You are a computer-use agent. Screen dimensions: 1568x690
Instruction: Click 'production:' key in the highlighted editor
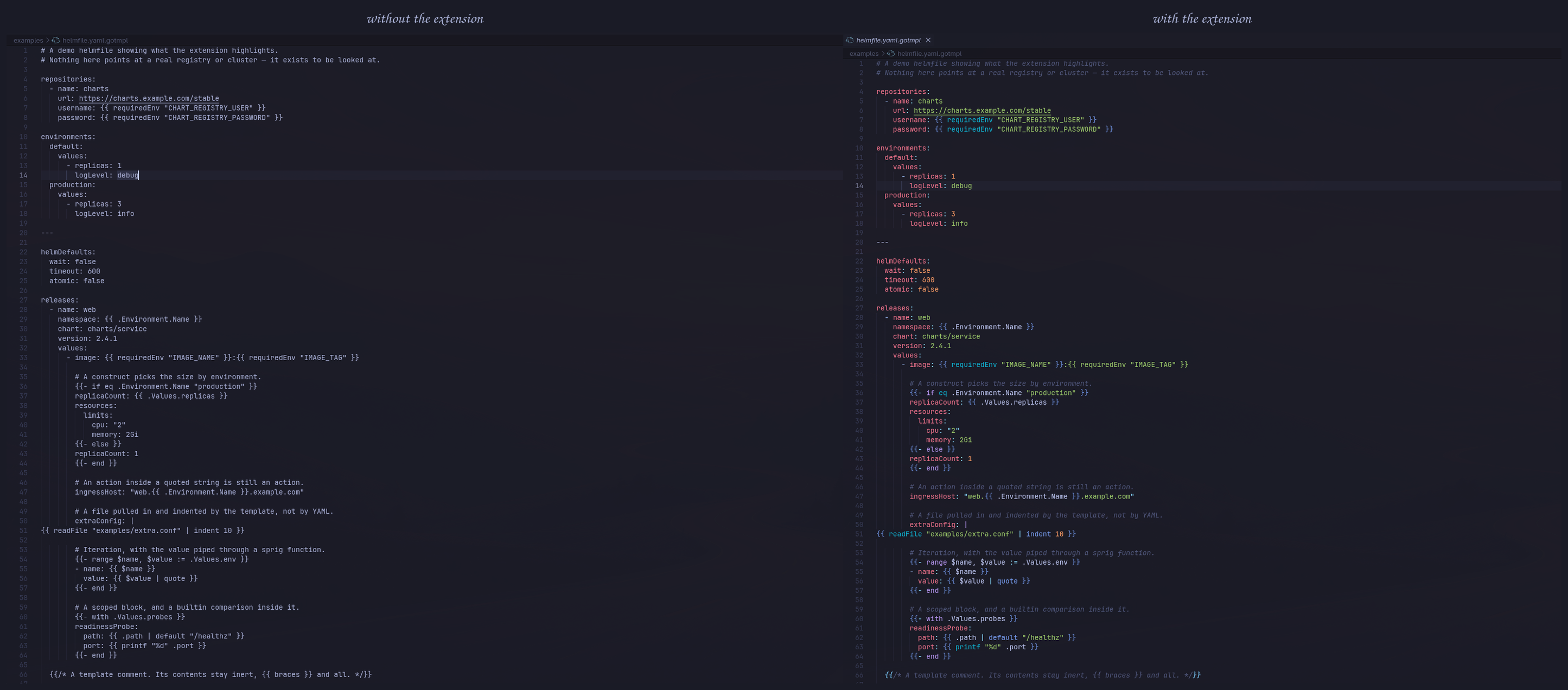[x=907, y=195]
